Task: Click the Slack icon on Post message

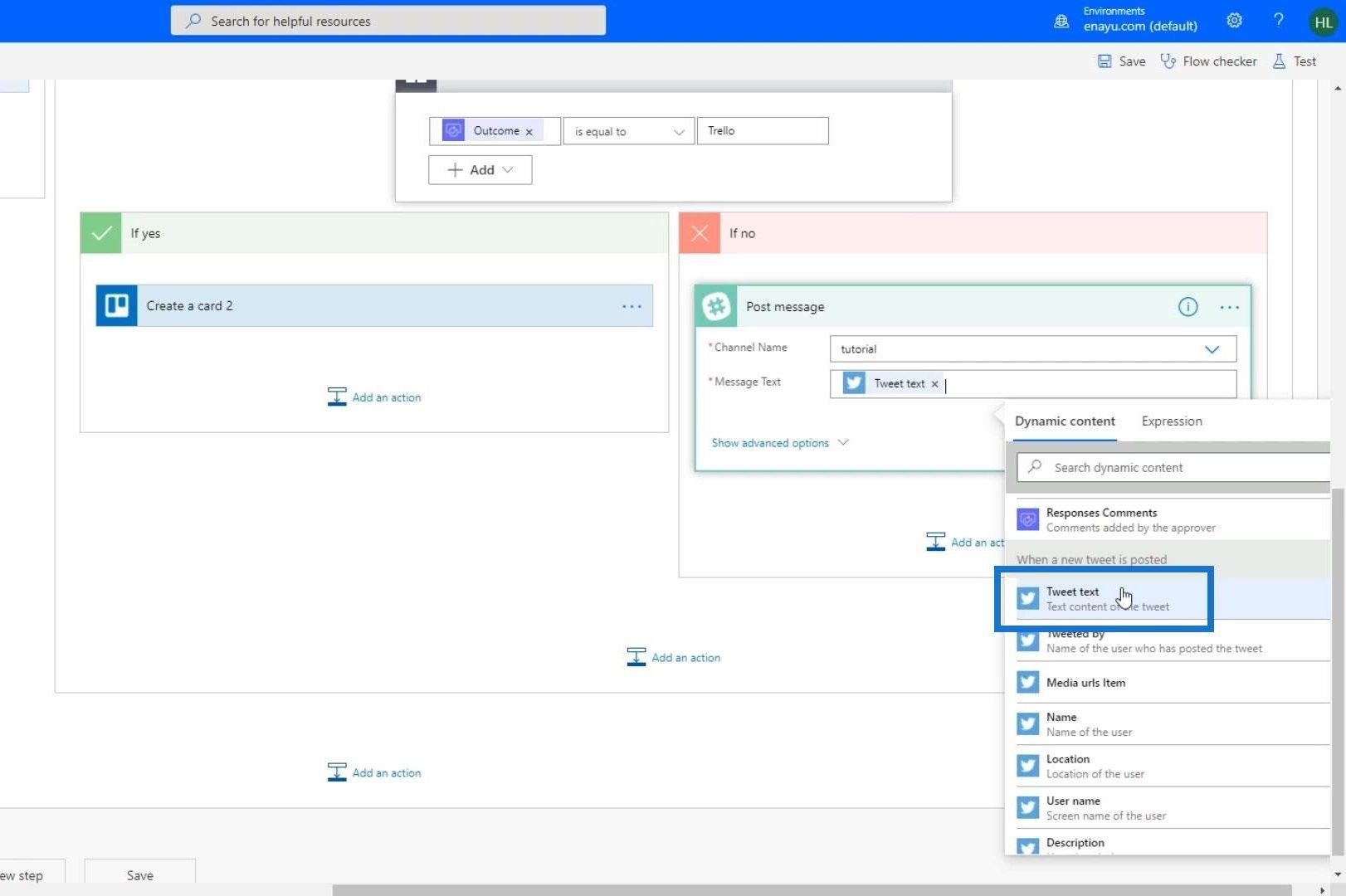Action: tap(716, 306)
